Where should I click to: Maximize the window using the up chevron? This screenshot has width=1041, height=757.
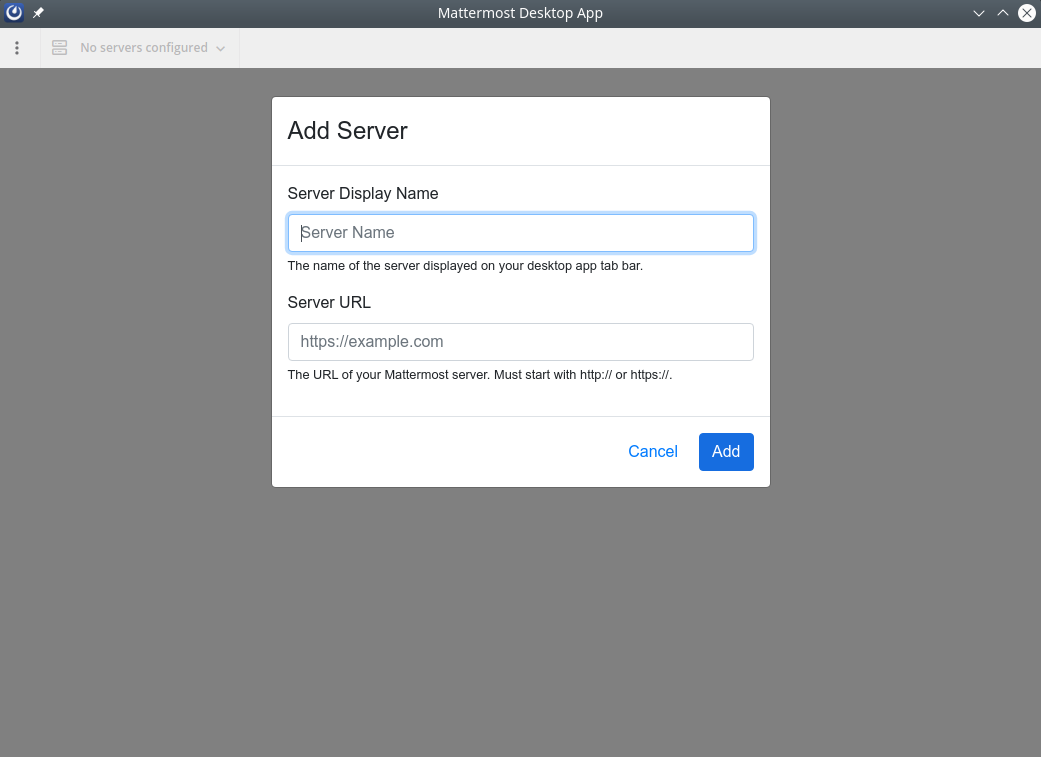(1002, 13)
